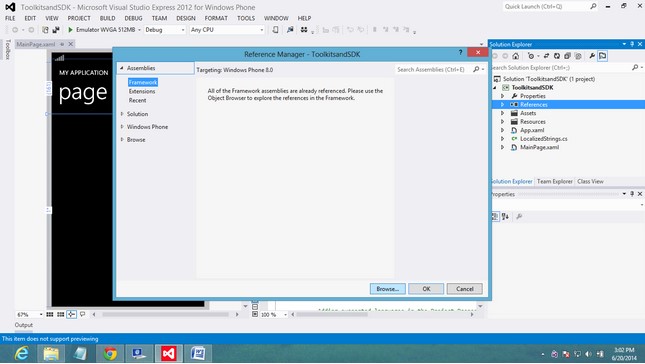Viewport: 645px width, 364px height.
Task: Expand the Windows Phone section
Action: [x=122, y=127]
